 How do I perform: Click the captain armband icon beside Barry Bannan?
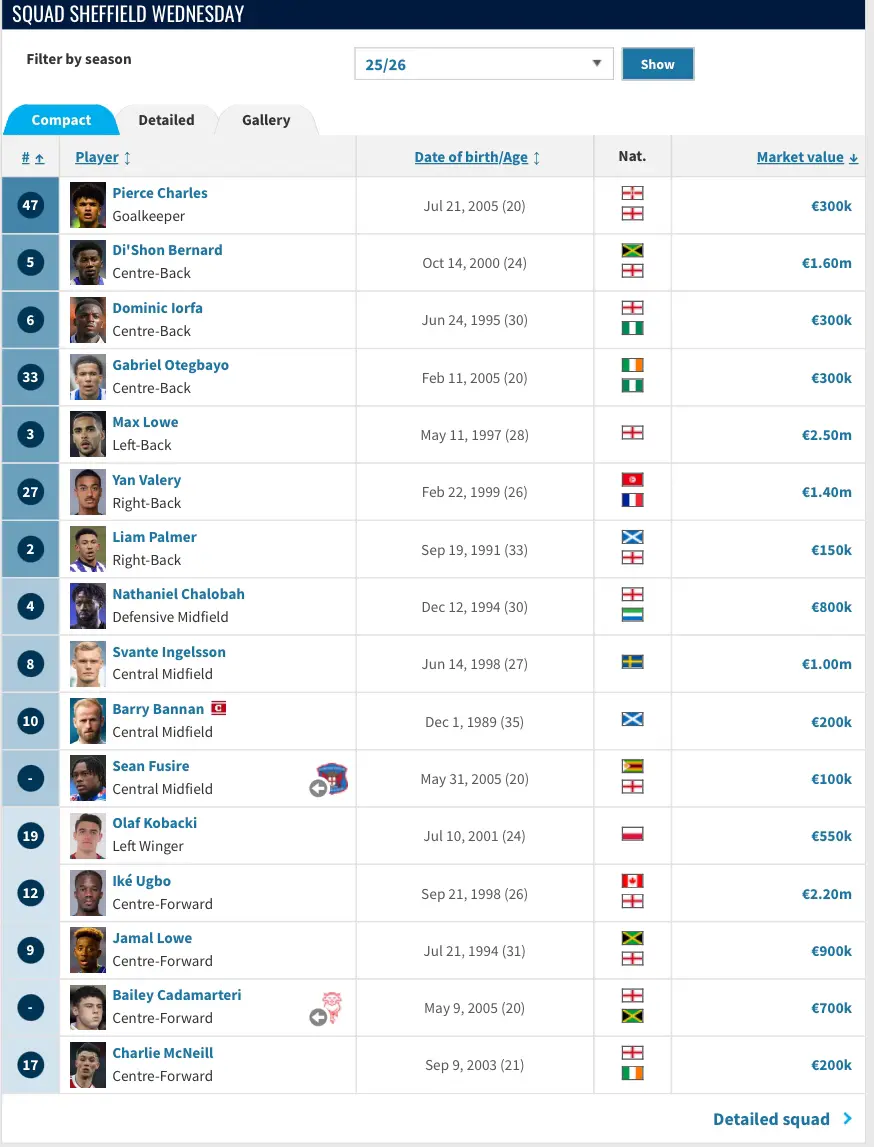pos(219,708)
